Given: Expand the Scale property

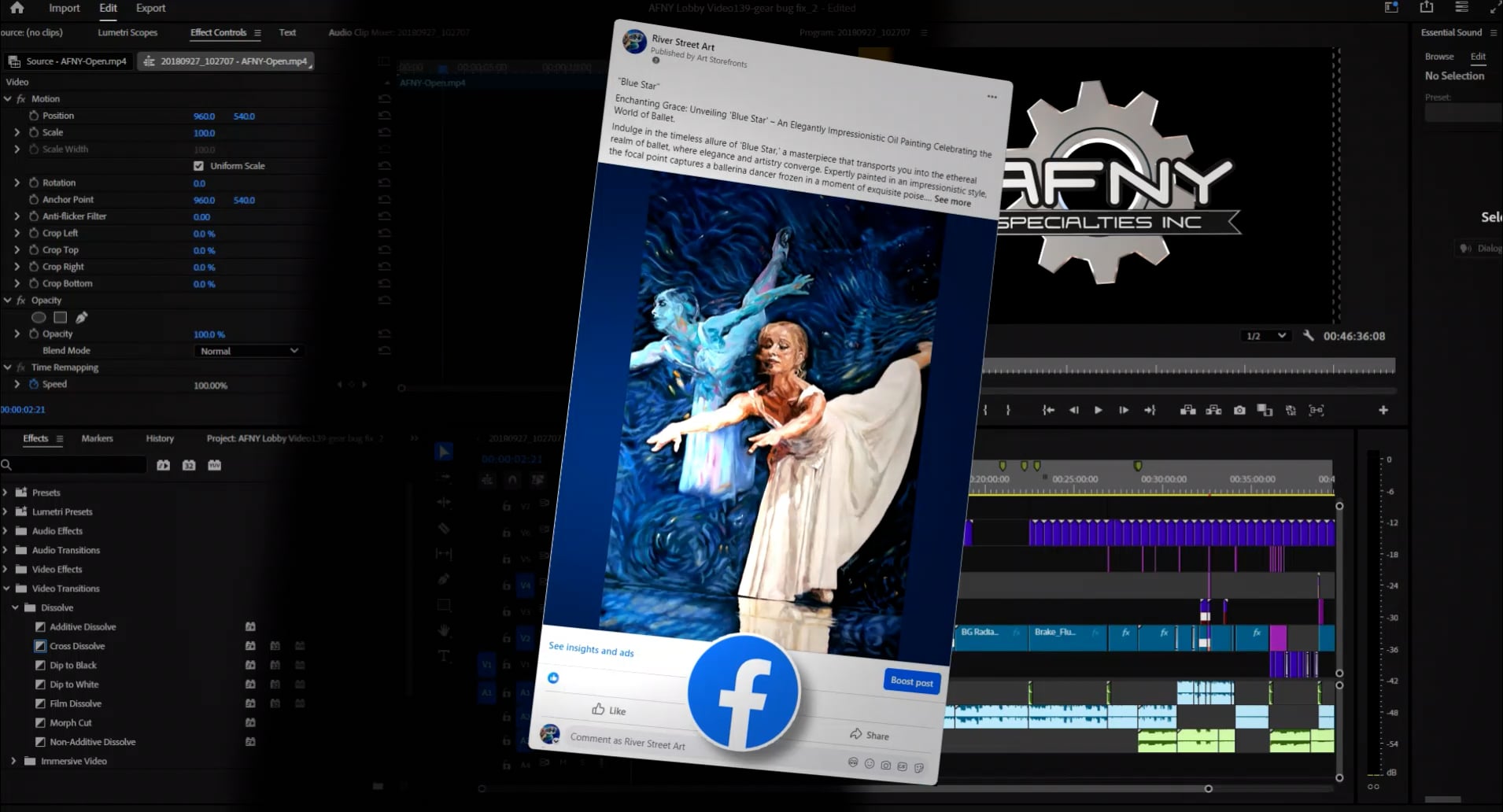Looking at the screenshot, I should pyautogui.click(x=17, y=132).
